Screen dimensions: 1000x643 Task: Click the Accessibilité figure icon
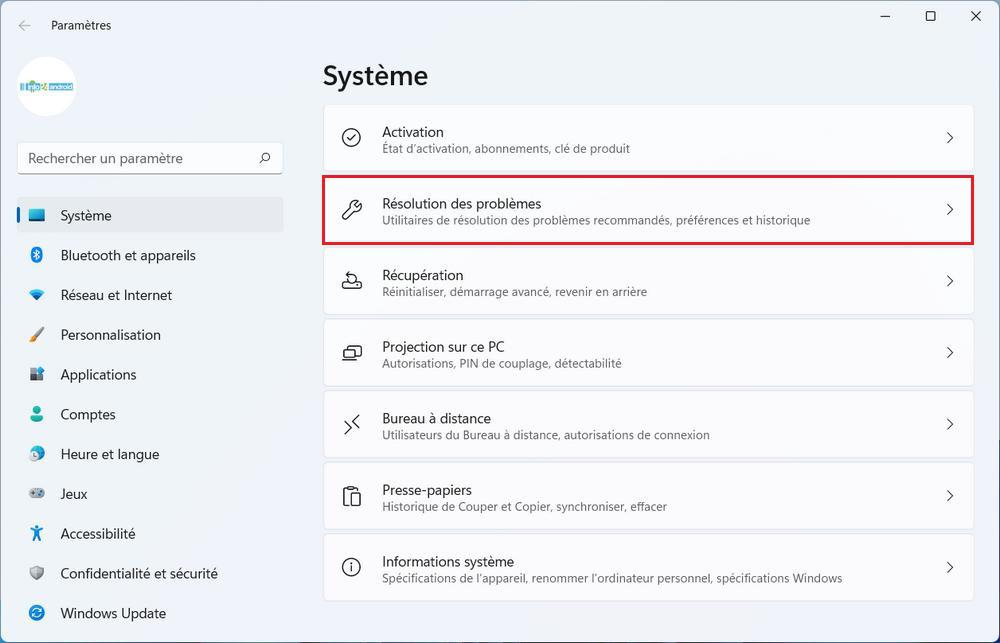(x=37, y=533)
